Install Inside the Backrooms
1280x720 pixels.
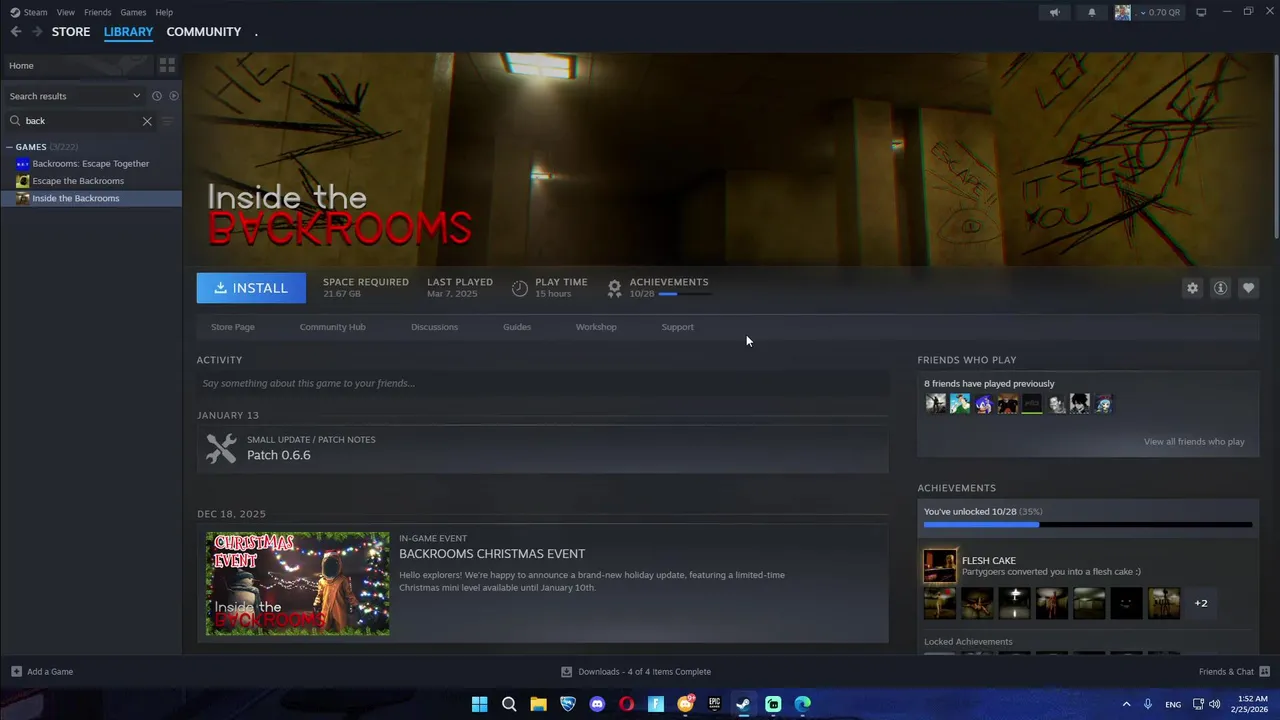[x=251, y=288]
